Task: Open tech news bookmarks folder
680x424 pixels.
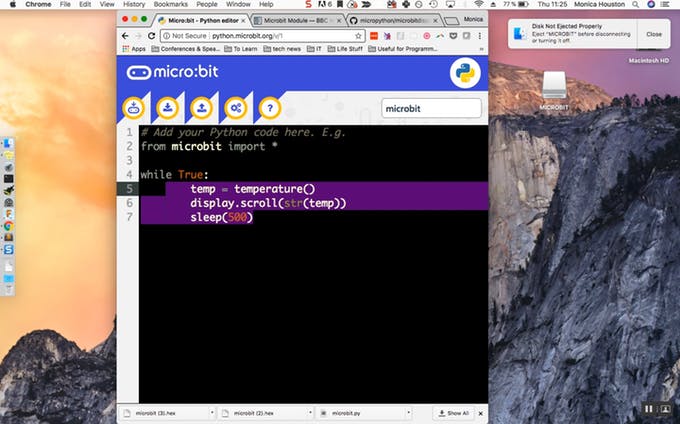Action: tap(282, 49)
